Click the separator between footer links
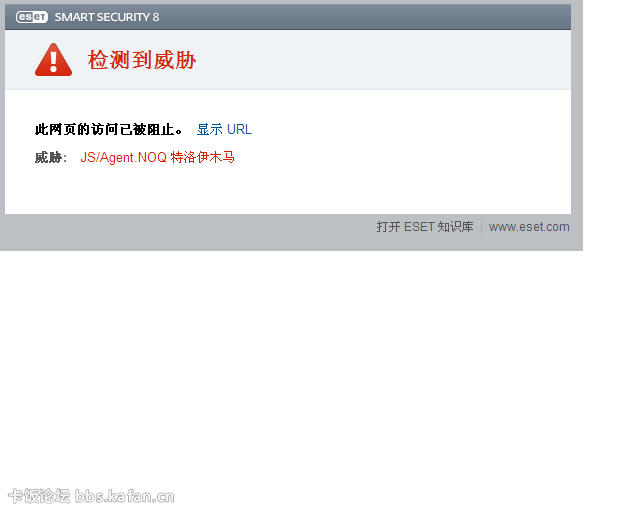Image resolution: width=640 pixels, height=512 pixels. [x=481, y=227]
